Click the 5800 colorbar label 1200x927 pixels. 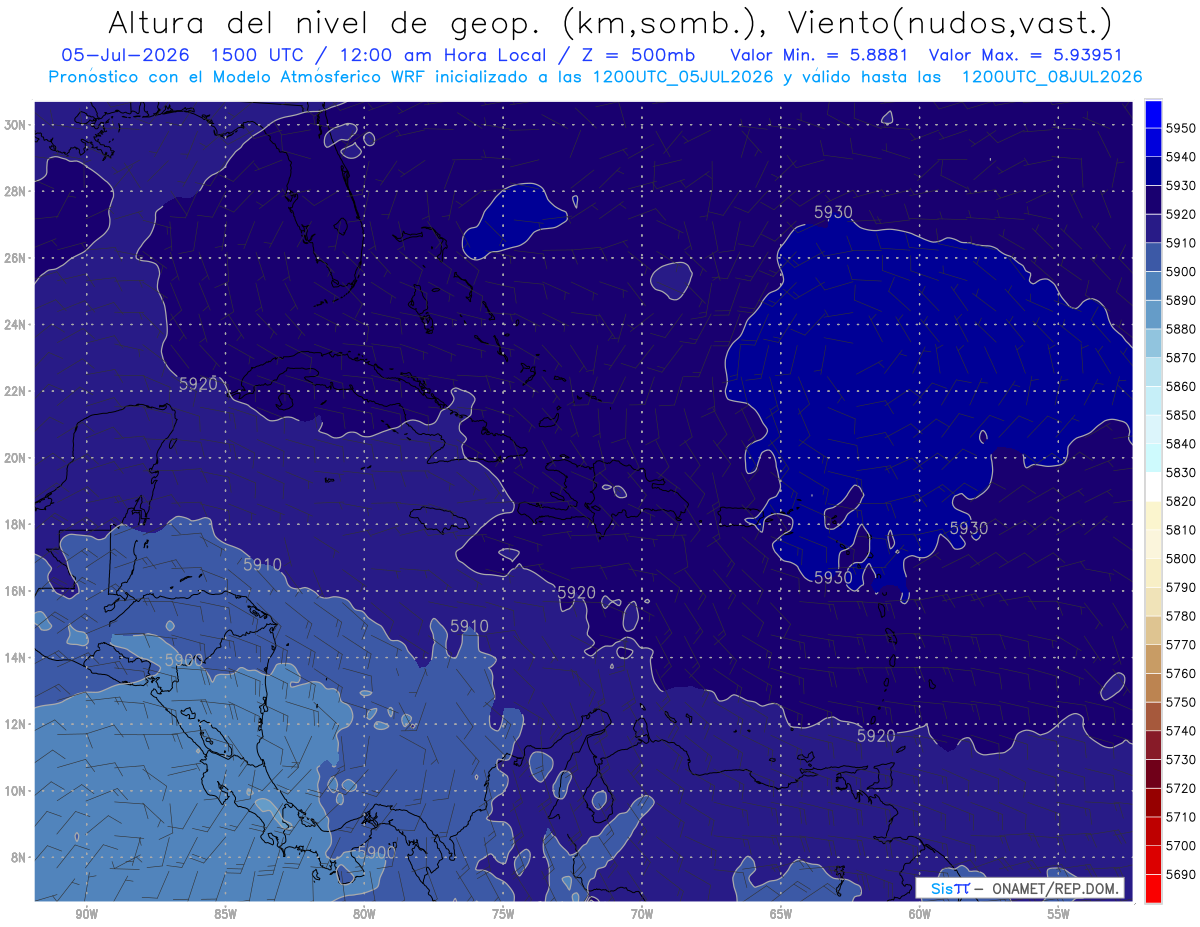tap(1181, 558)
